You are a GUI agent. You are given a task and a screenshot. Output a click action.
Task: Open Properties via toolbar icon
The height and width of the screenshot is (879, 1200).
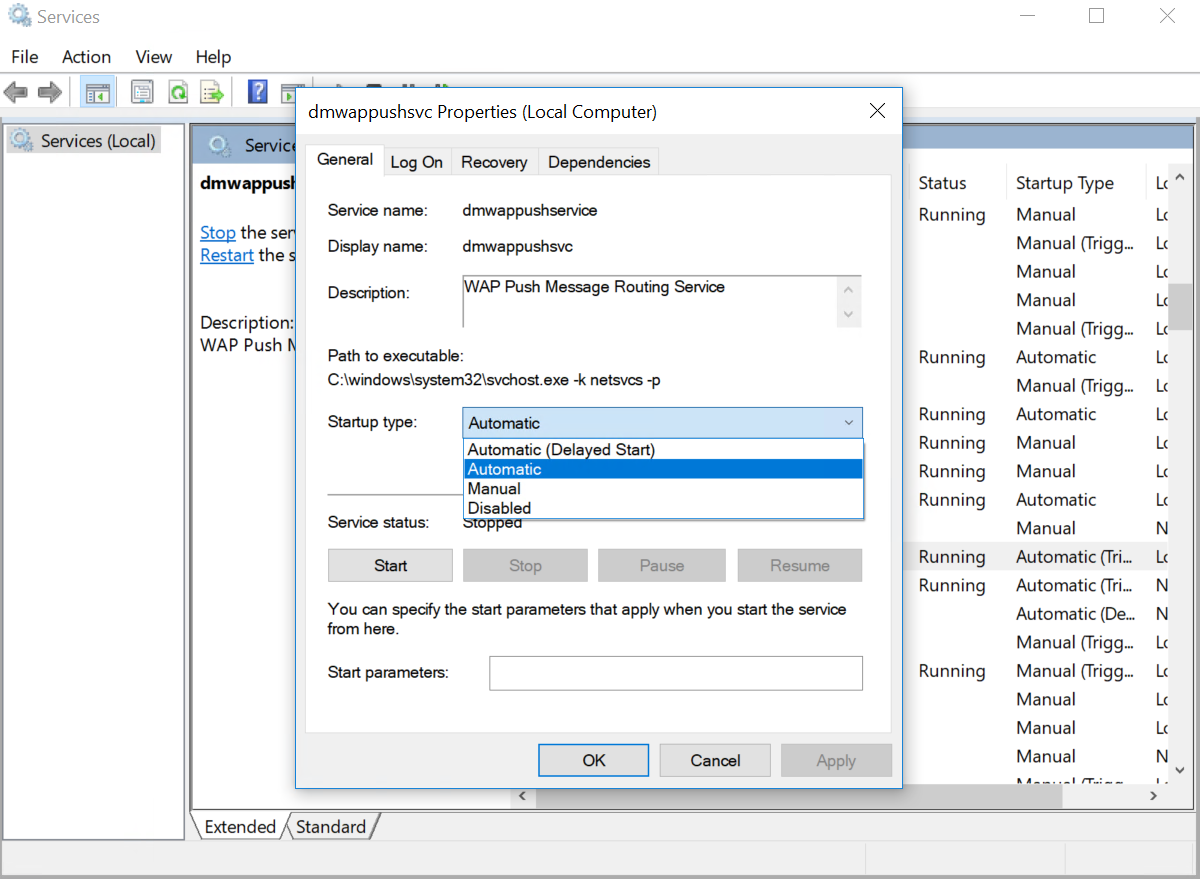(142, 93)
